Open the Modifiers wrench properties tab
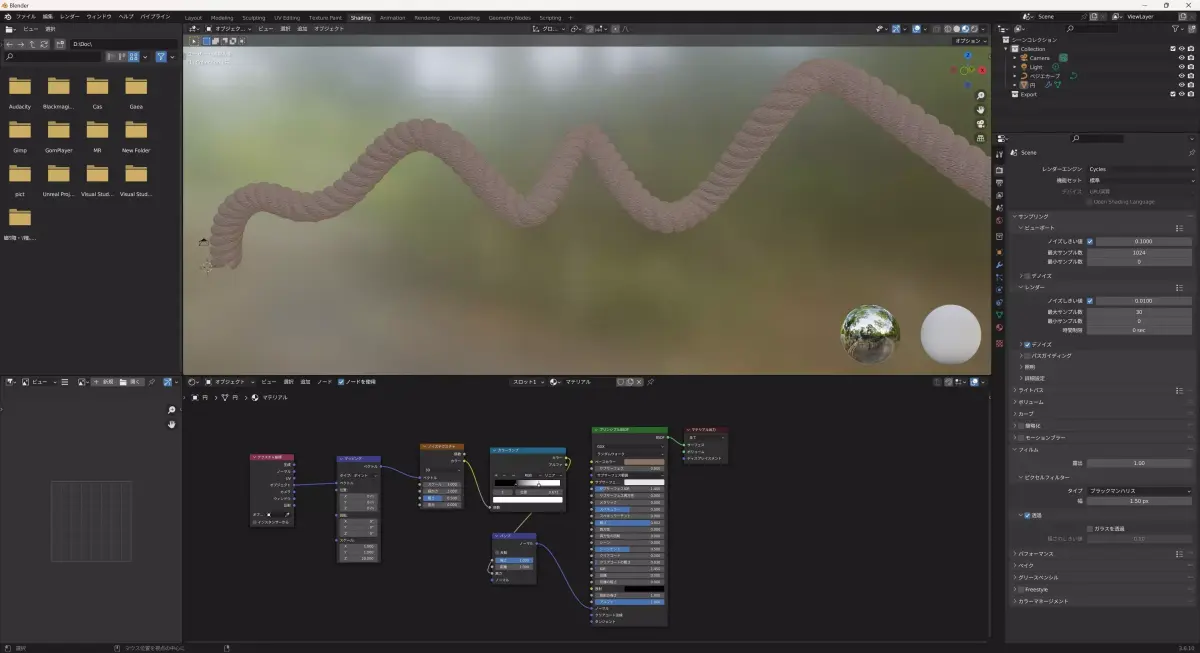Viewport: 1200px width, 653px height. [x=999, y=265]
